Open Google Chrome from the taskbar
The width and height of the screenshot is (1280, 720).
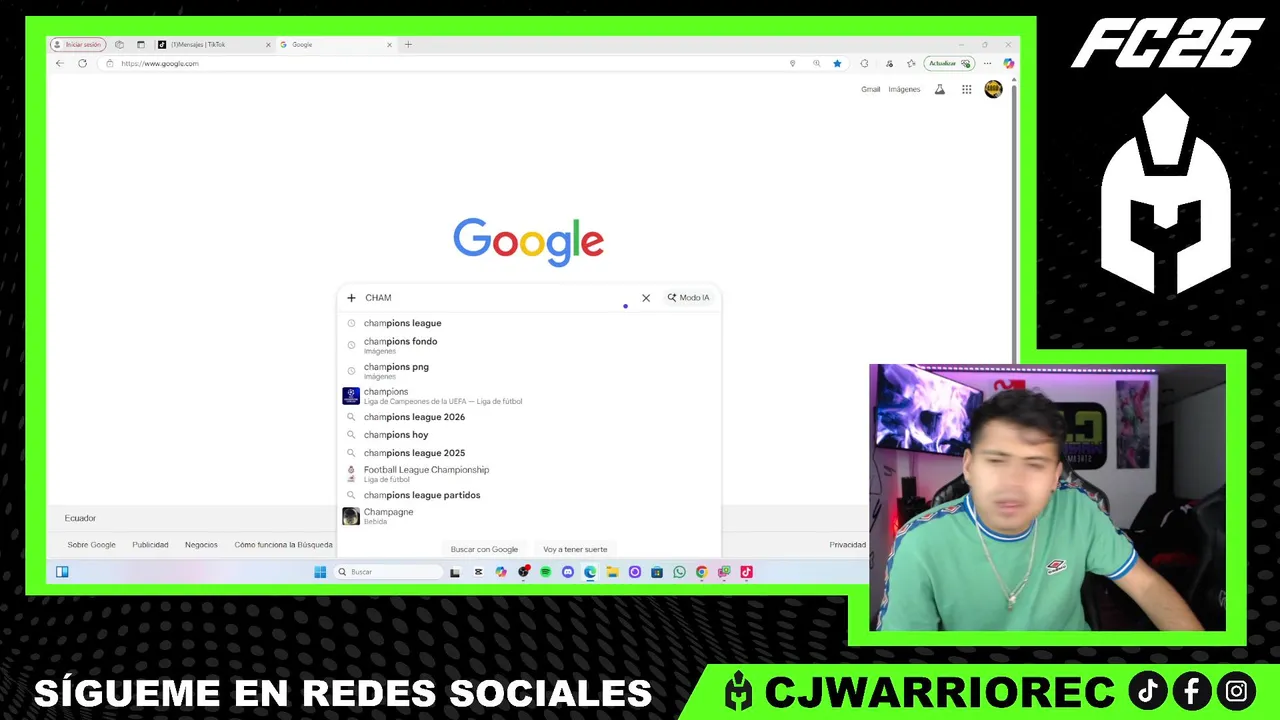pyautogui.click(x=701, y=572)
